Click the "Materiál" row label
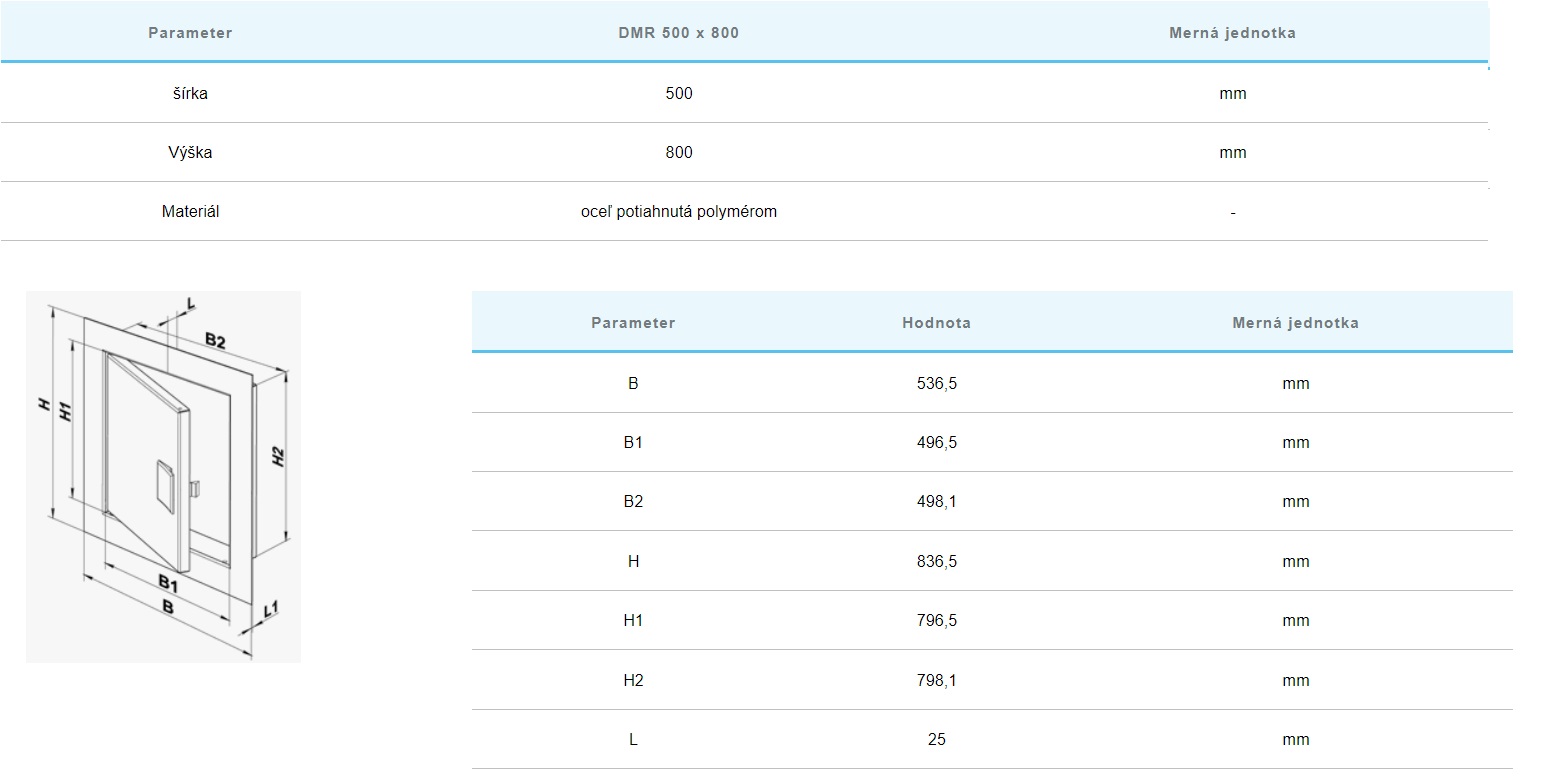The image size is (1561, 781). point(190,212)
